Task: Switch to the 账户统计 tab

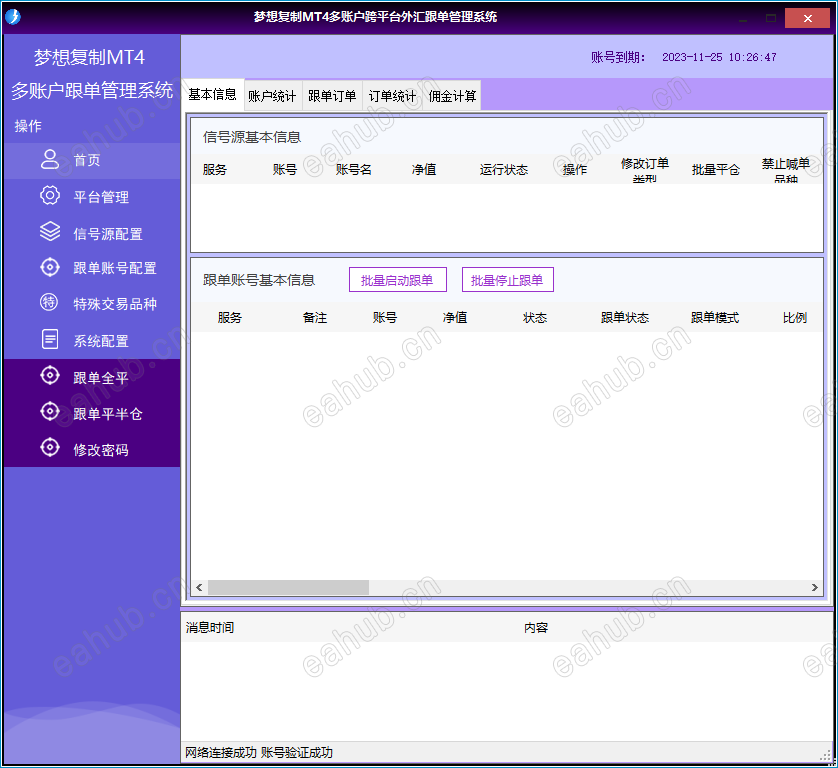Action: [x=273, y=96]
